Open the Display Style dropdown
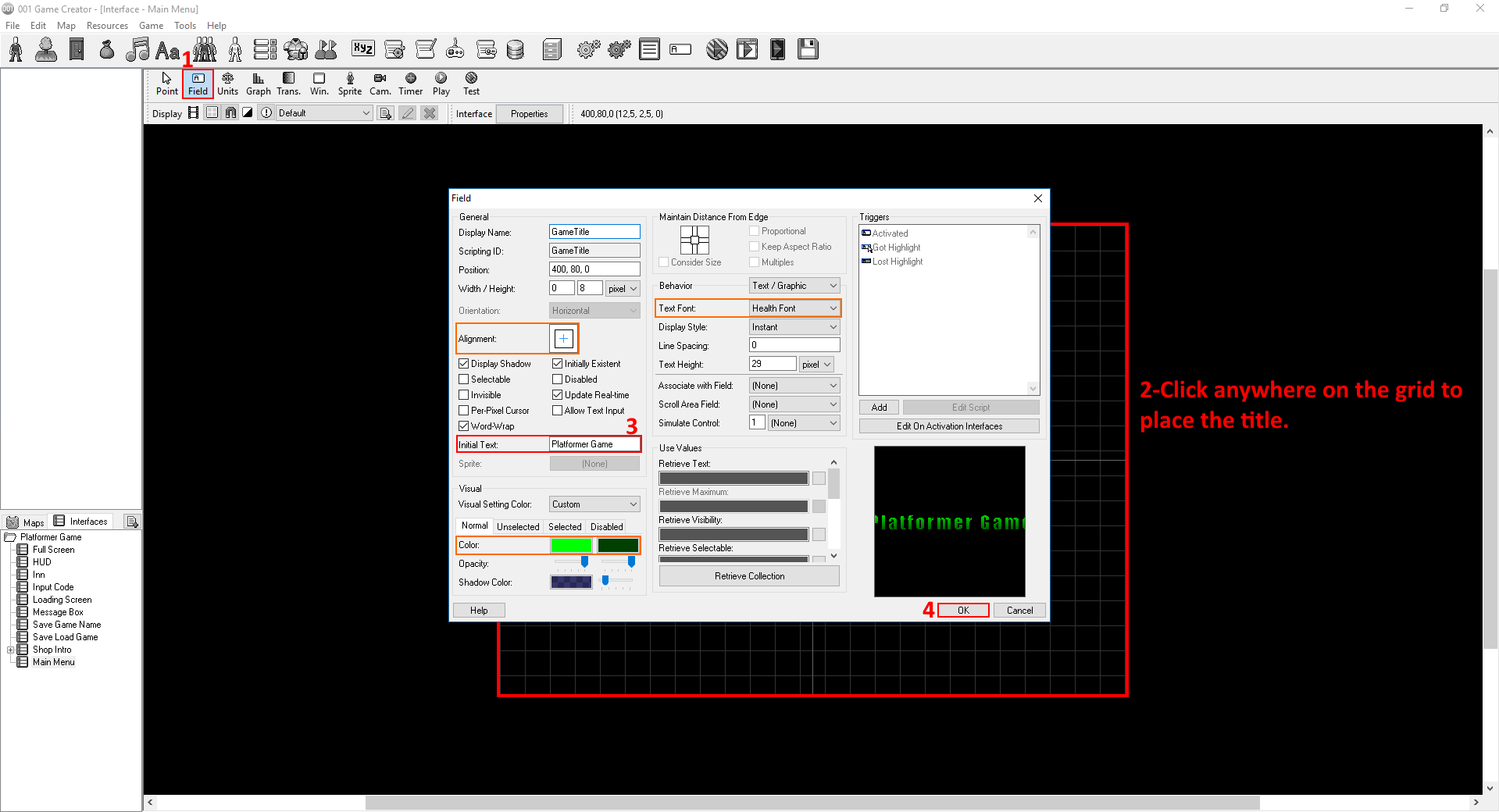This screenshot has height=812, width=1499. [x=794, y=327]
